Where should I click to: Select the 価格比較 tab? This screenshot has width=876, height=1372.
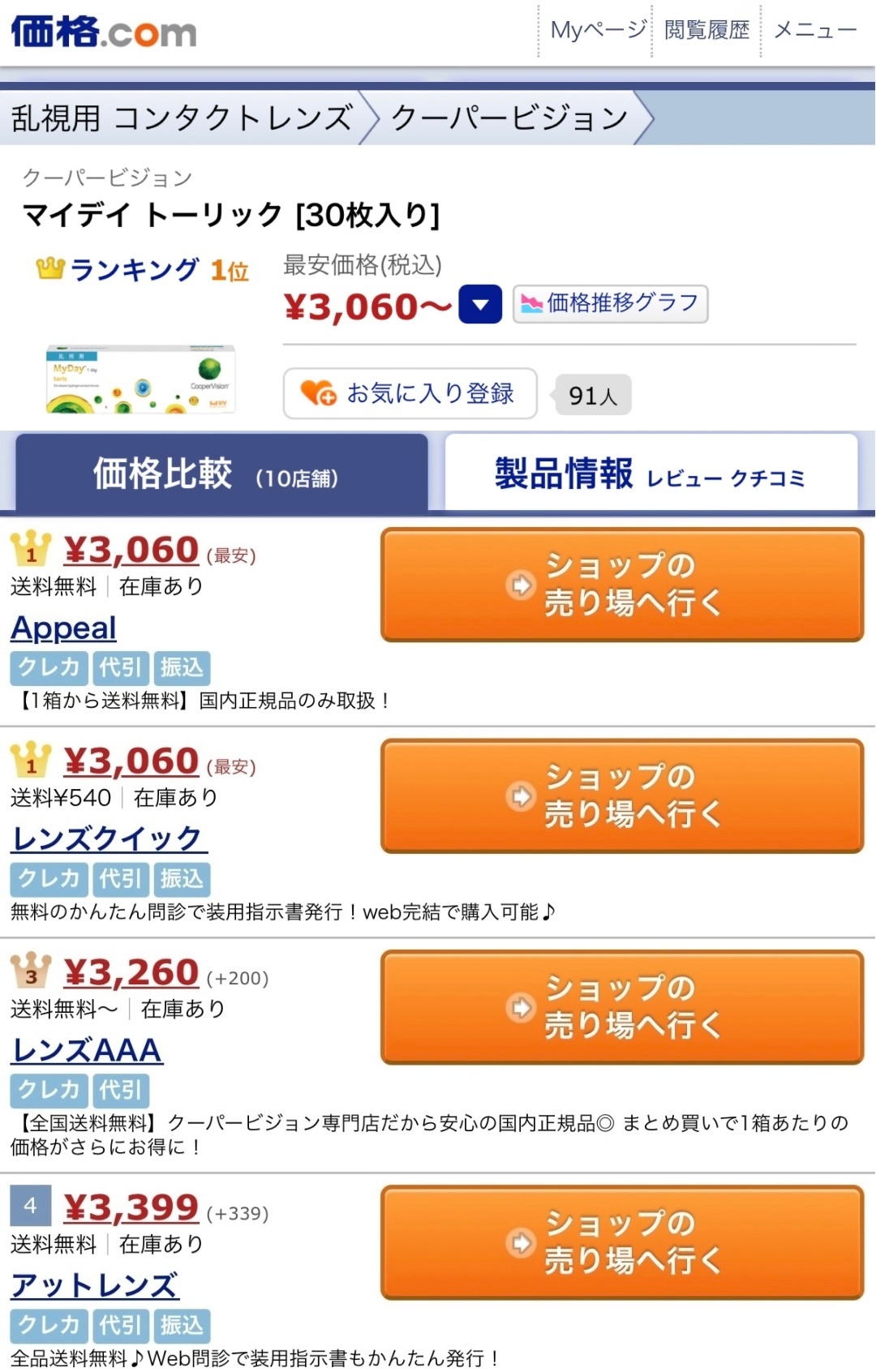pyautogui.click(x=221, y=474)
